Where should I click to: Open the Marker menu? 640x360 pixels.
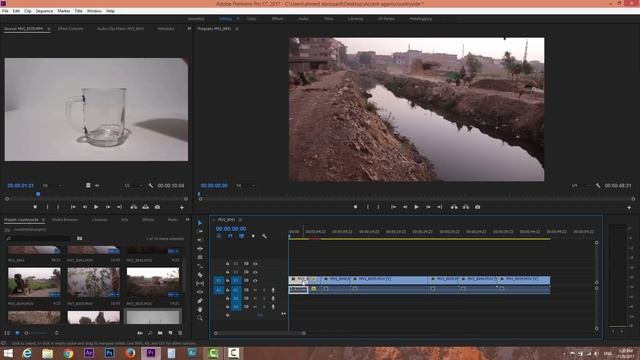[63, 11]
